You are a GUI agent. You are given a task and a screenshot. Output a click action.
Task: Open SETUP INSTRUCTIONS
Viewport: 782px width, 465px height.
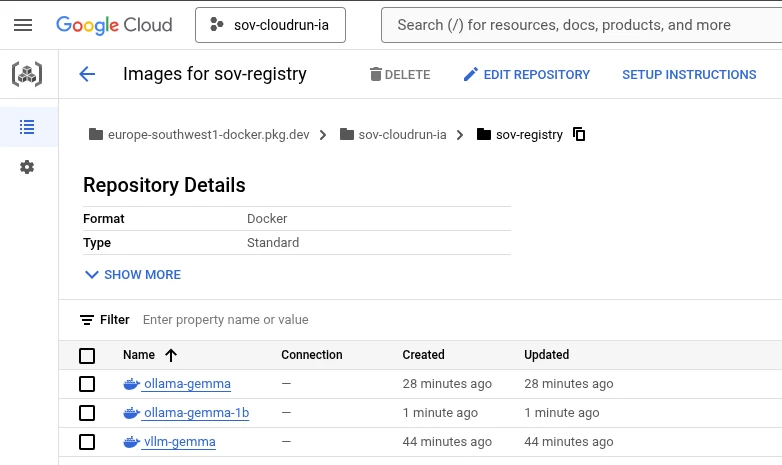[689, 74]
